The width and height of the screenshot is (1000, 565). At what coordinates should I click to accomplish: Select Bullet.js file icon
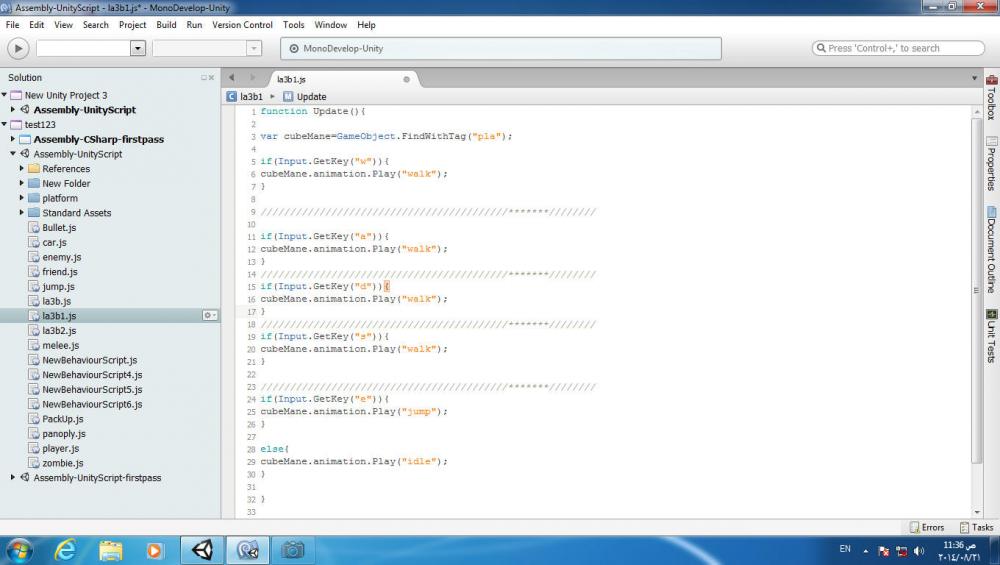point(34,227)
